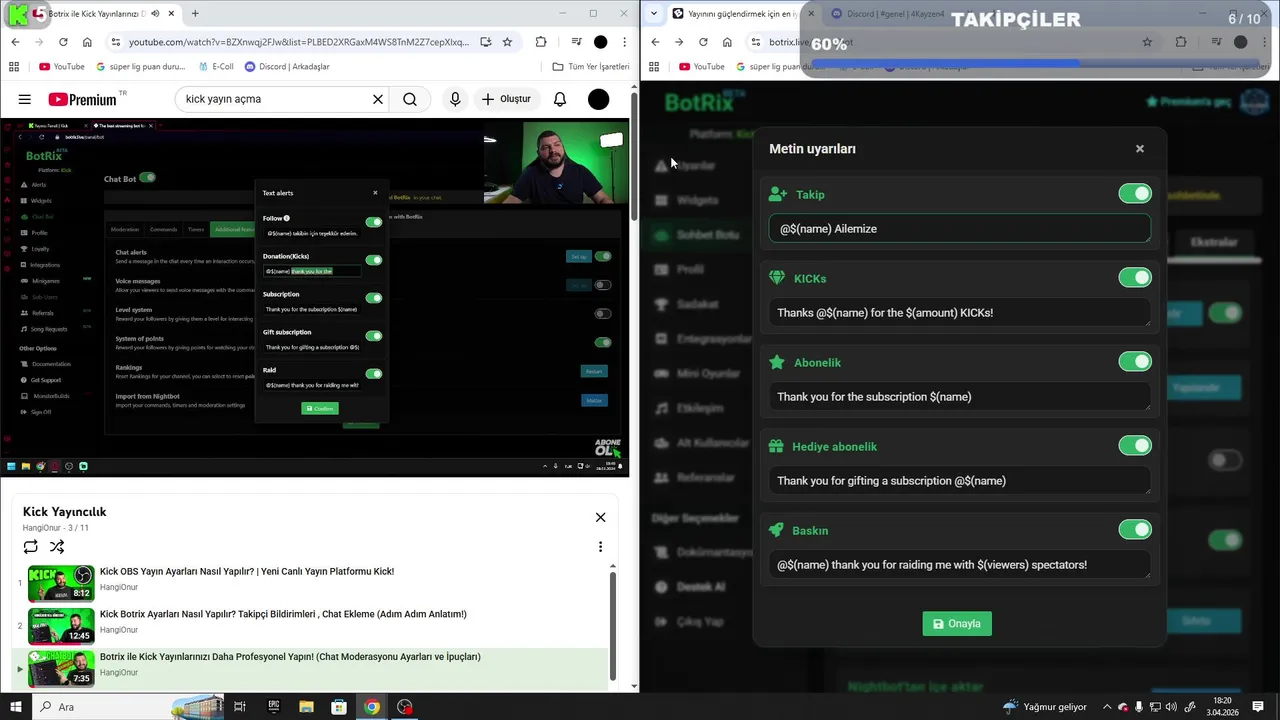Open media controls icon in left Chrome

click(576, 42)
